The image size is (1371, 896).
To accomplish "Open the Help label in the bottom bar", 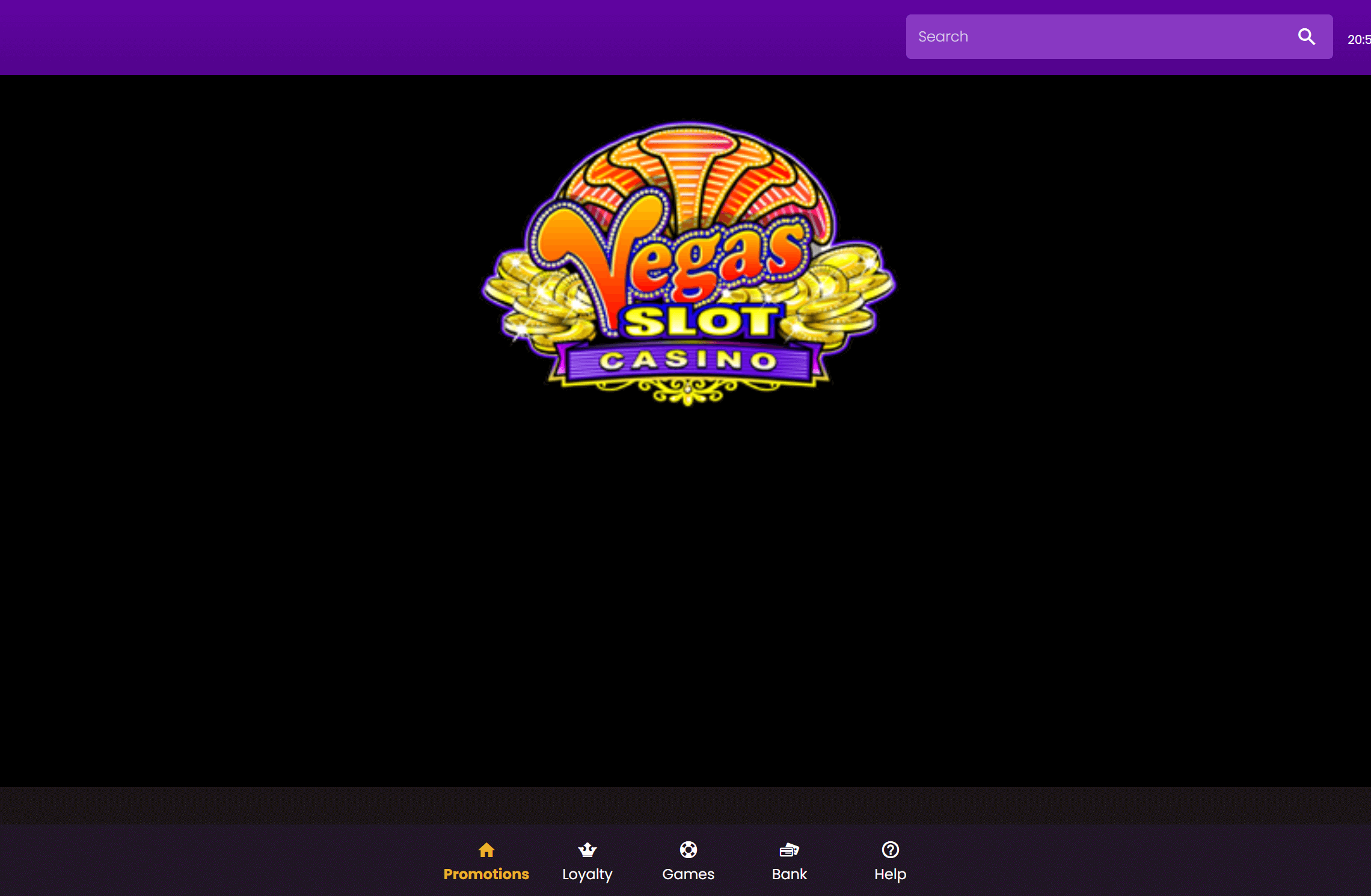I will 890,875.
